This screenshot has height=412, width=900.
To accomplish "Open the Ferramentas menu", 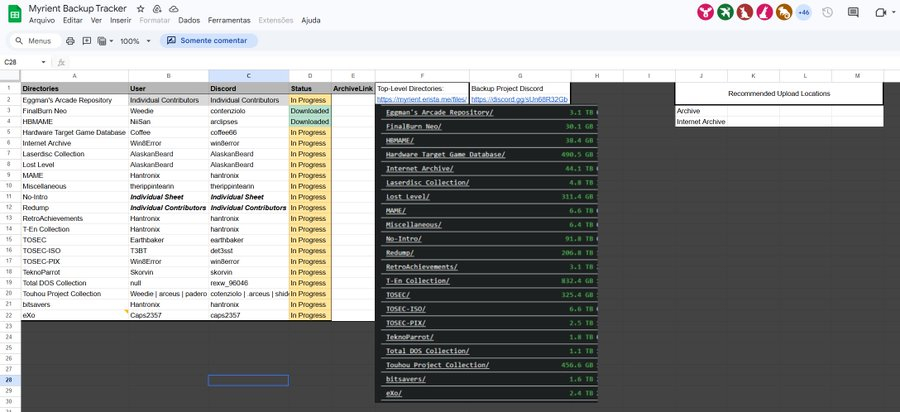I will coord(229,20).
